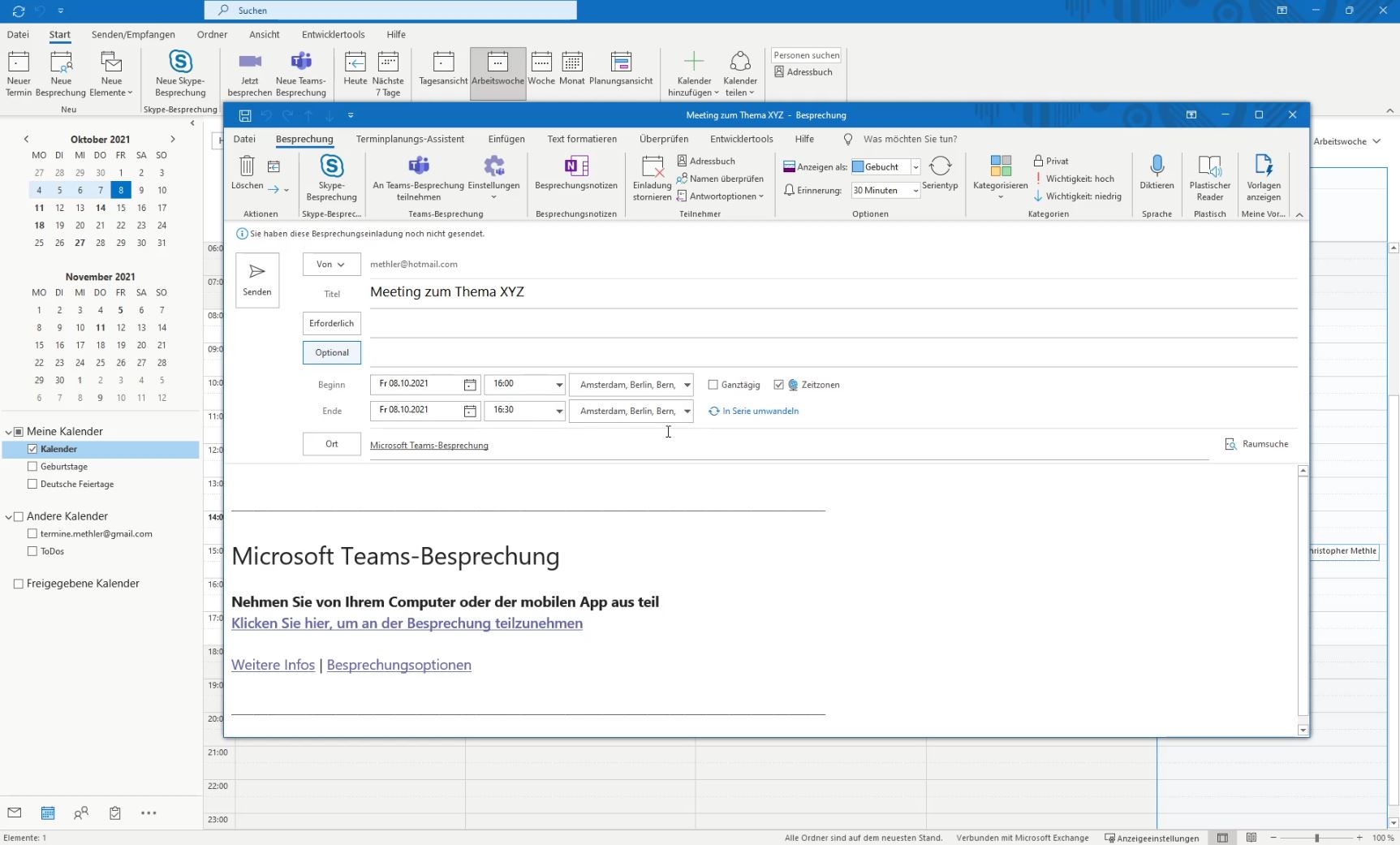
Task: Open the Von sender dropdown
Action: pos(331,265)
